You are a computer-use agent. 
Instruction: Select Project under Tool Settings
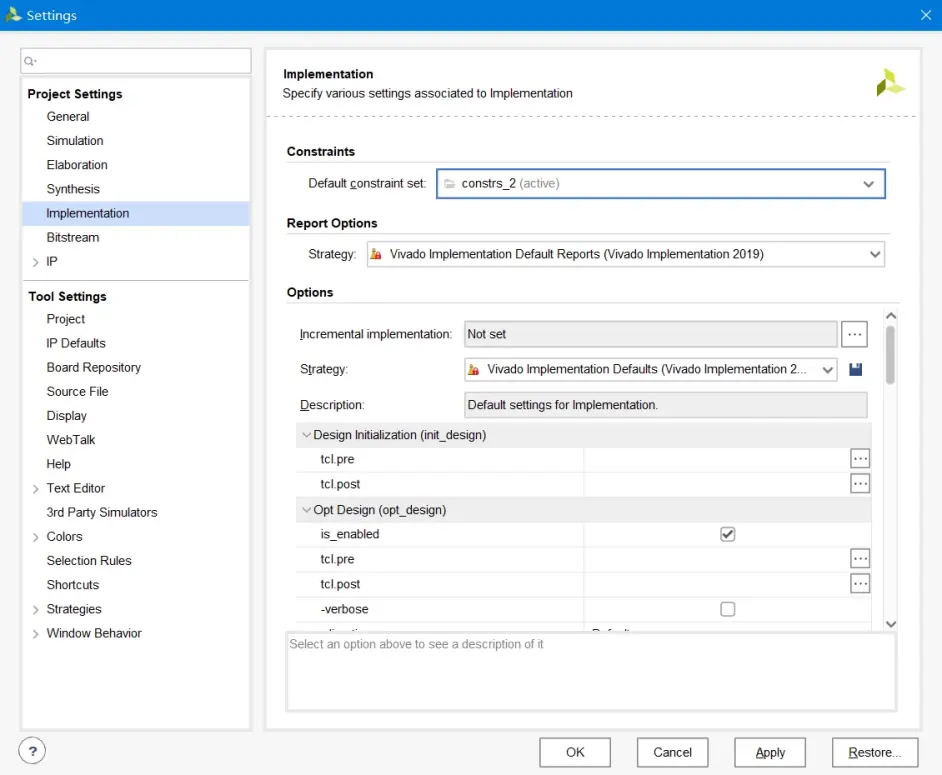pyautogui.click(x=65, y=319)
